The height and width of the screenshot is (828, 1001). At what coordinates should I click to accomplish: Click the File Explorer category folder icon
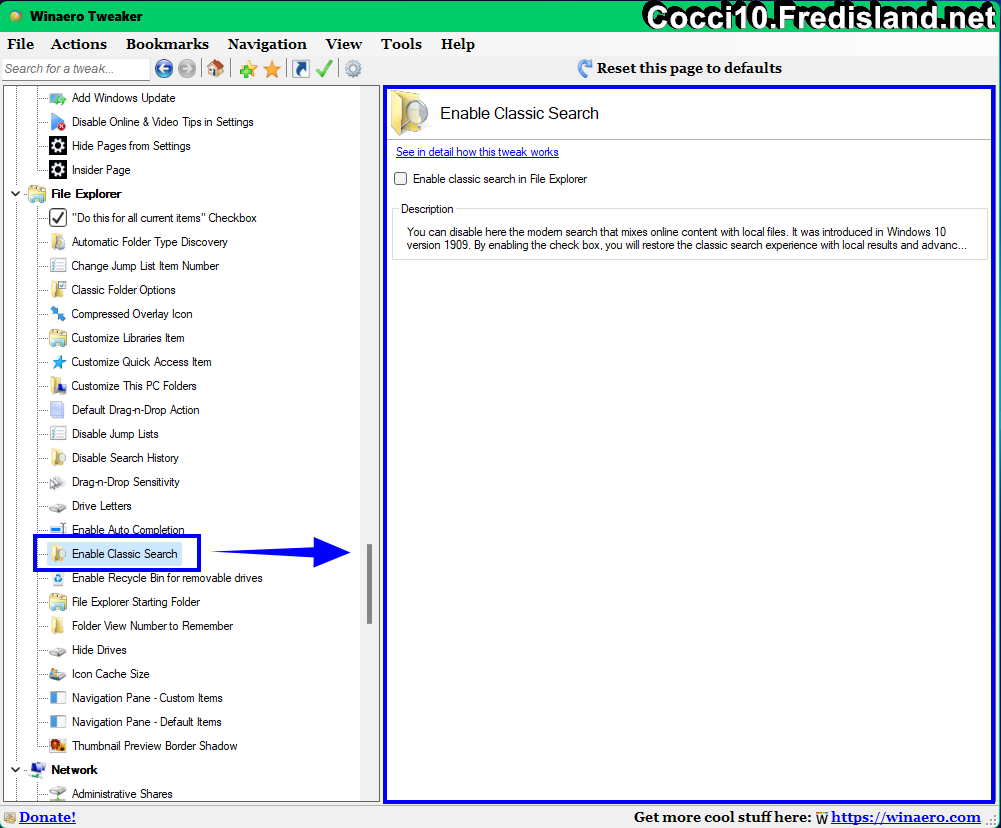point(38,194)
